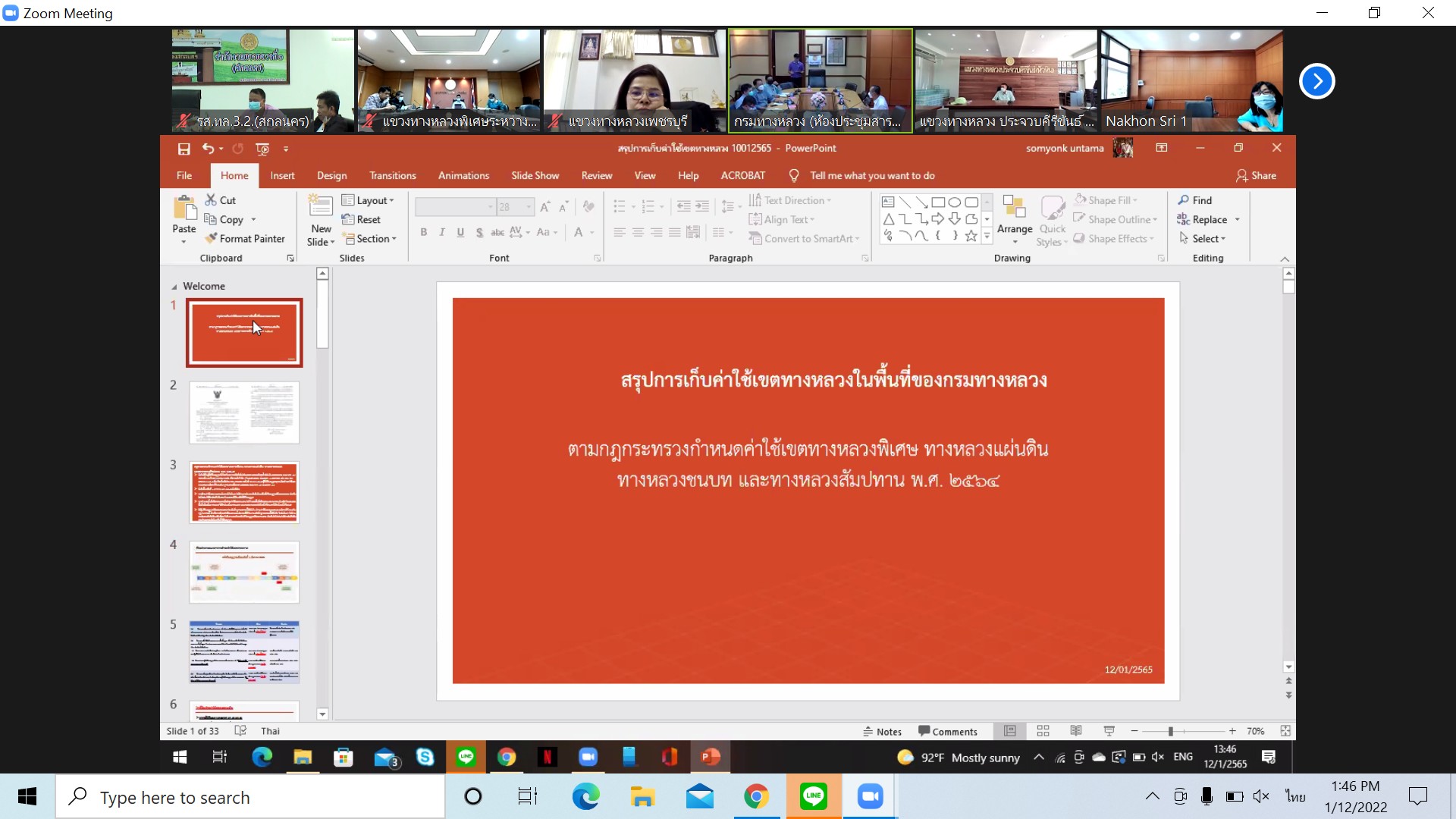The image size is (1456, 819).
Task: Click the Find icon in Editing group
Action: coord(1195,200)
